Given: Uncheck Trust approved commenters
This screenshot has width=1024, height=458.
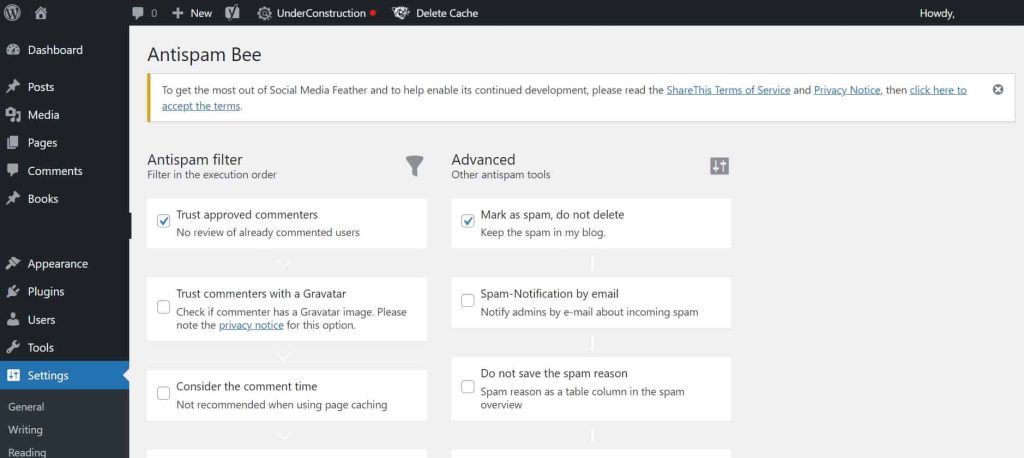Looking at the screenshot, I should point(164,221).
